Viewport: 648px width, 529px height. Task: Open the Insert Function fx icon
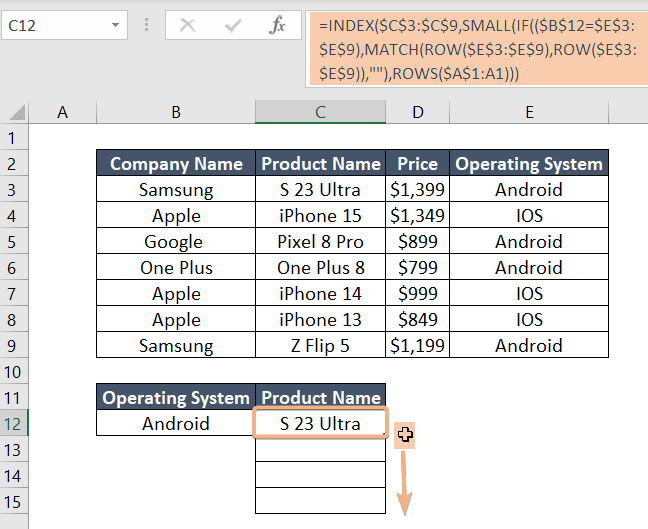277,25
